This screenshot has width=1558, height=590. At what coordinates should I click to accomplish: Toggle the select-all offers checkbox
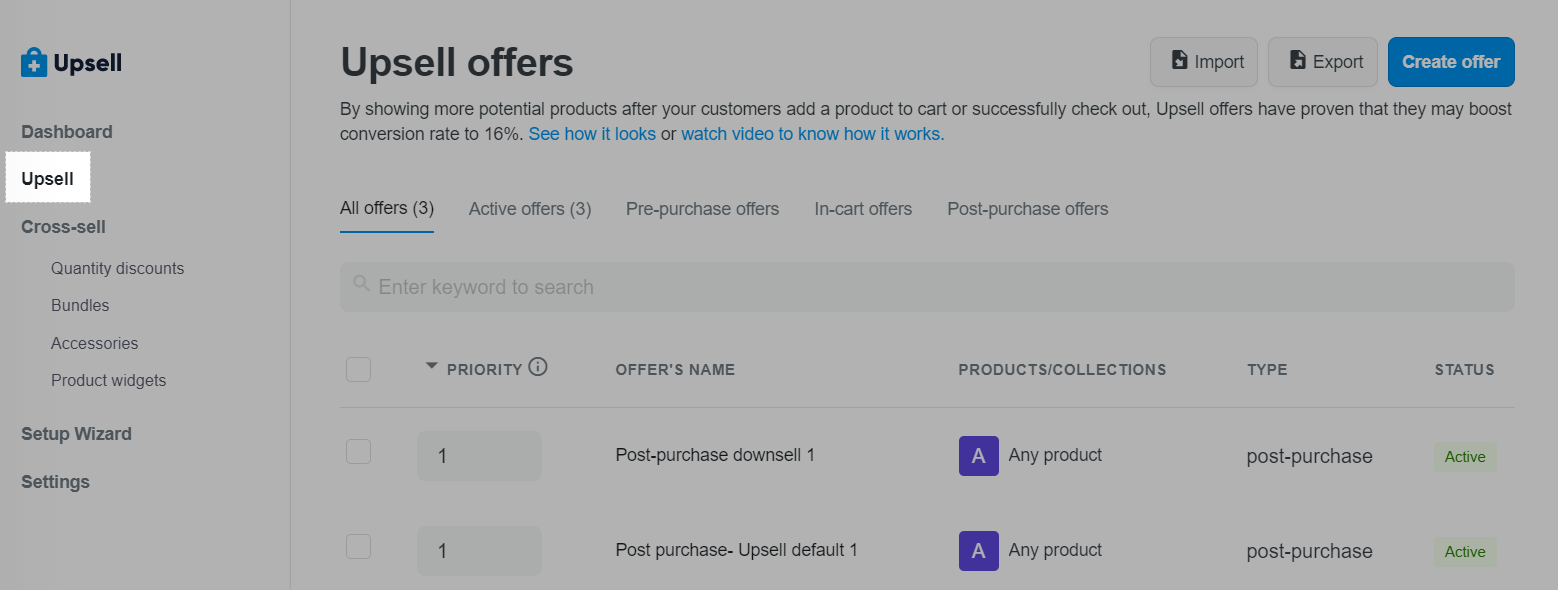tap(358, 369)
